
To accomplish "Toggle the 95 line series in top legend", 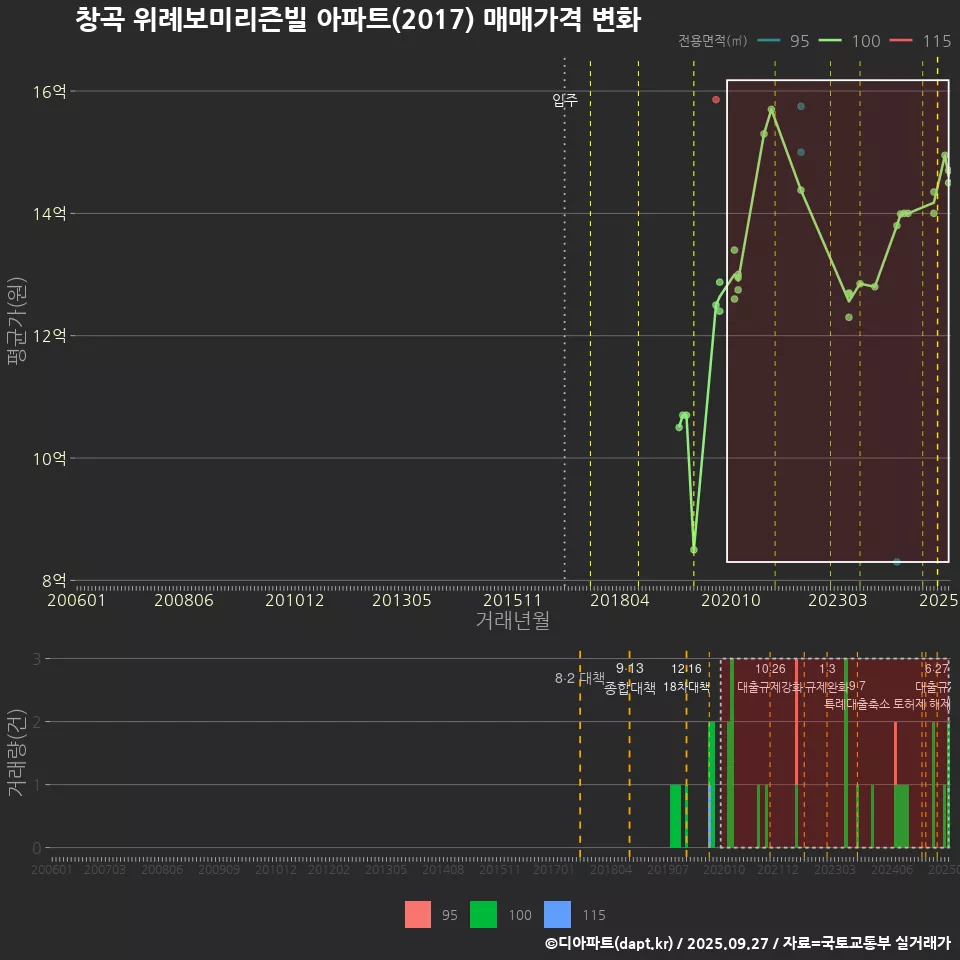I will coord(783,41).
